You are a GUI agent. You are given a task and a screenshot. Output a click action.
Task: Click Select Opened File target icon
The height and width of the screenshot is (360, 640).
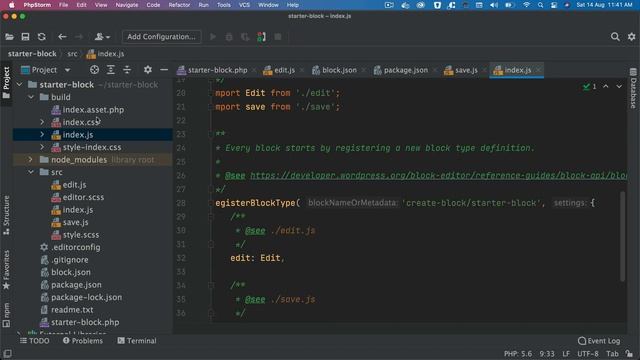click(x=94, y=70)
